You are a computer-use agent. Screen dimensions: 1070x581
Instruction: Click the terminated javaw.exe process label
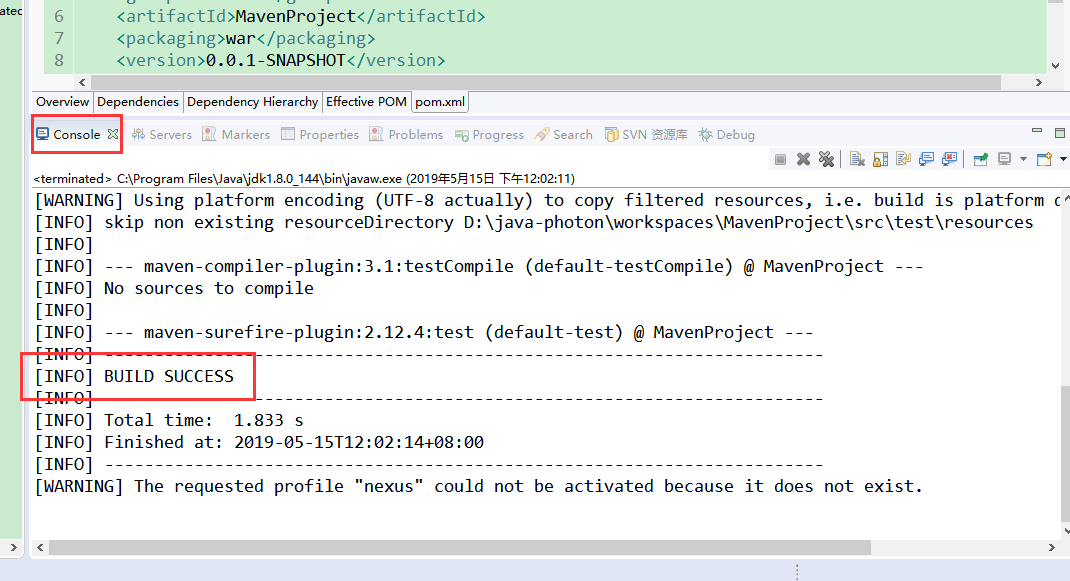point(304,179)
